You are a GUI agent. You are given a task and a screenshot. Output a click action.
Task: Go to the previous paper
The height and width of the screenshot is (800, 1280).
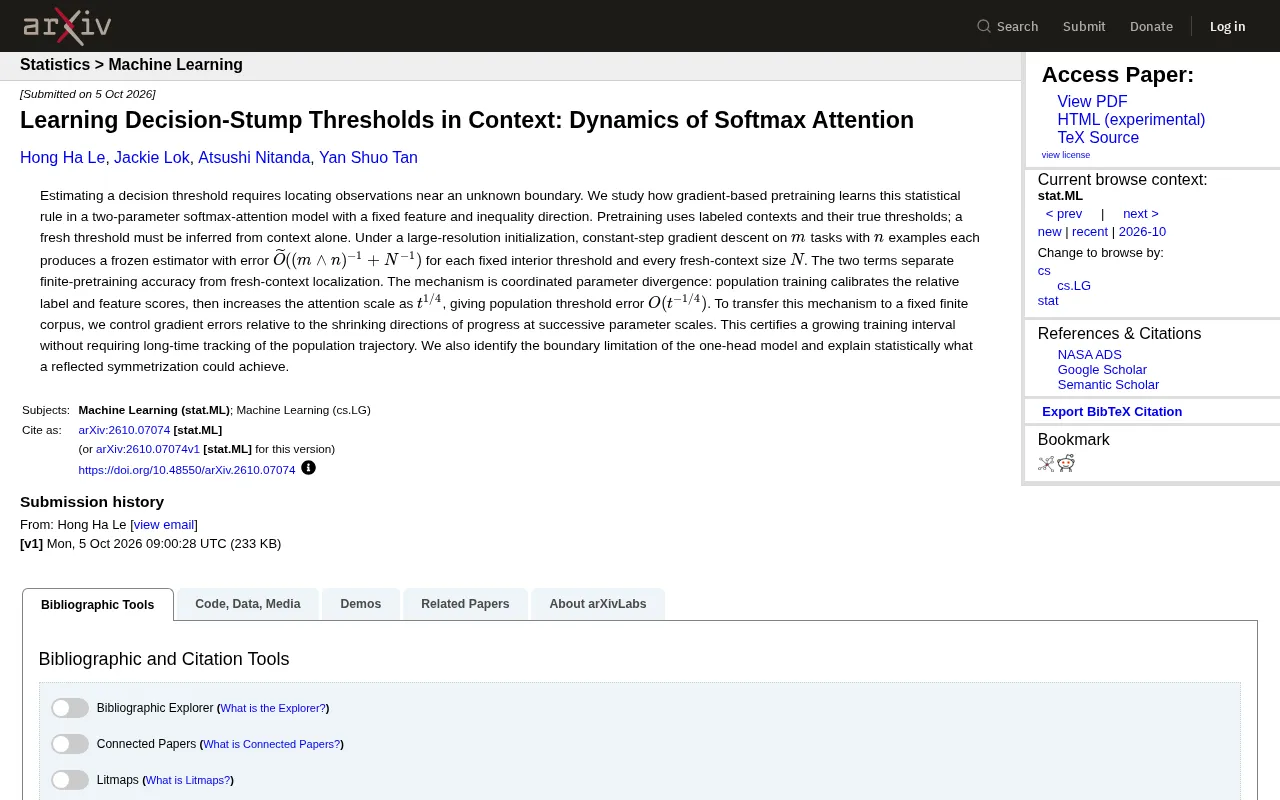[1064, 214]
